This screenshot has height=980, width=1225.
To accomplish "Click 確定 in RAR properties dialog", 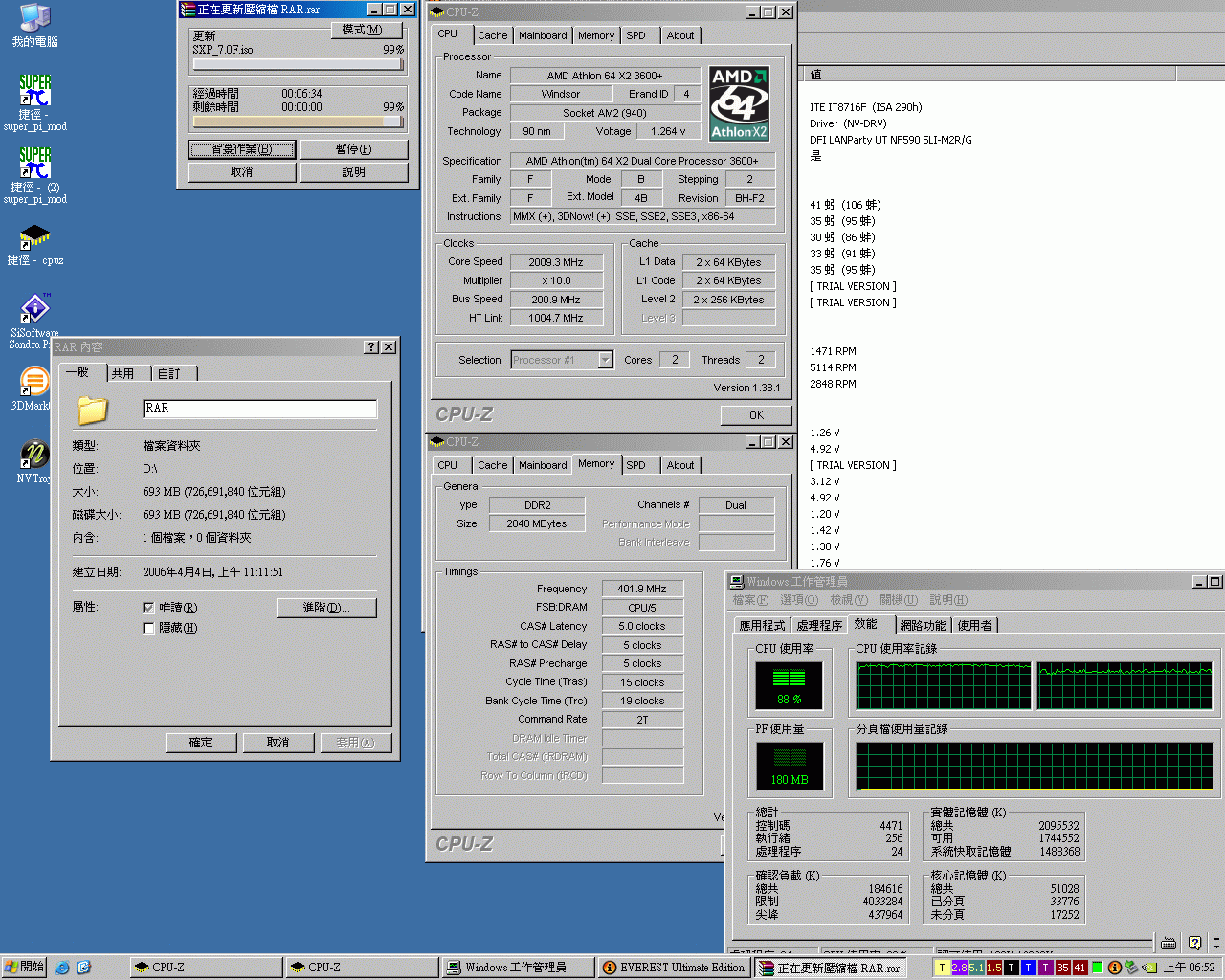I will [201, 743].
